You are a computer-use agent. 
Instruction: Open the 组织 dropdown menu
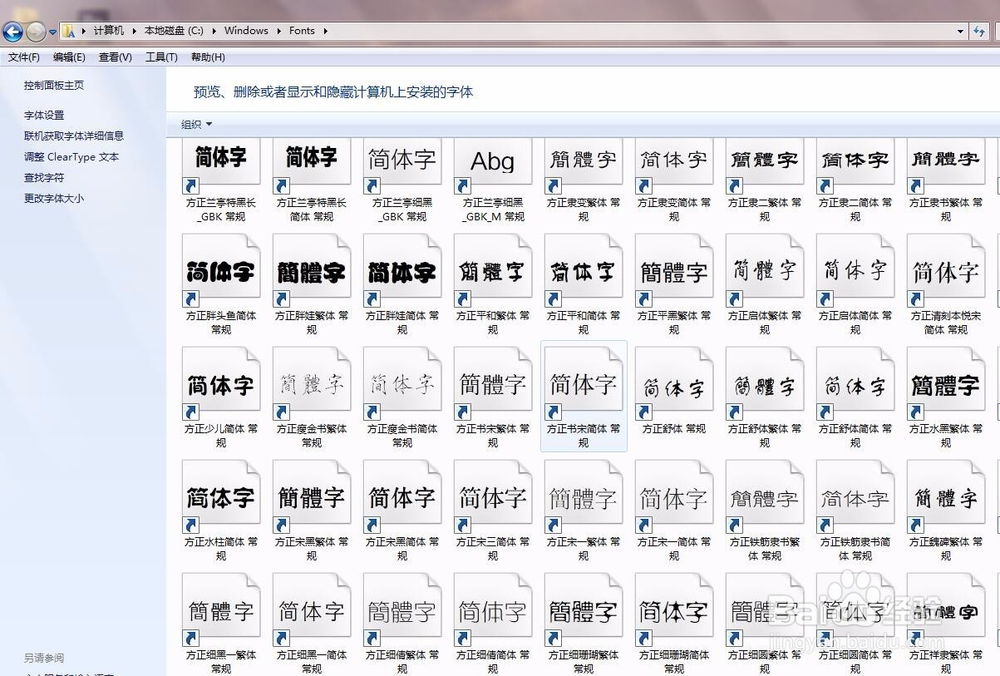[x=196, y=124]
